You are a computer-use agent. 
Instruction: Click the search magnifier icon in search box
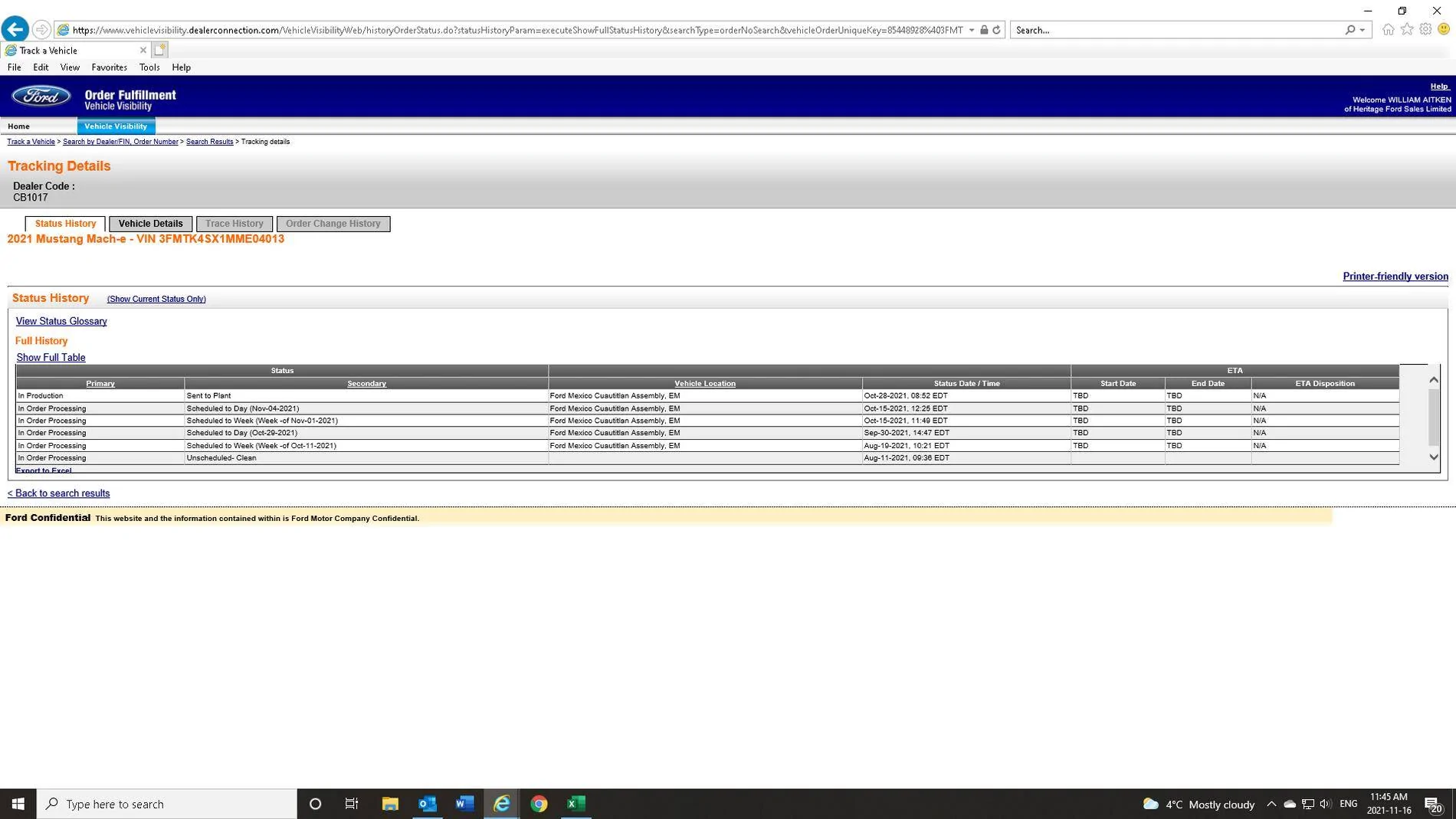coord(1350,30)
